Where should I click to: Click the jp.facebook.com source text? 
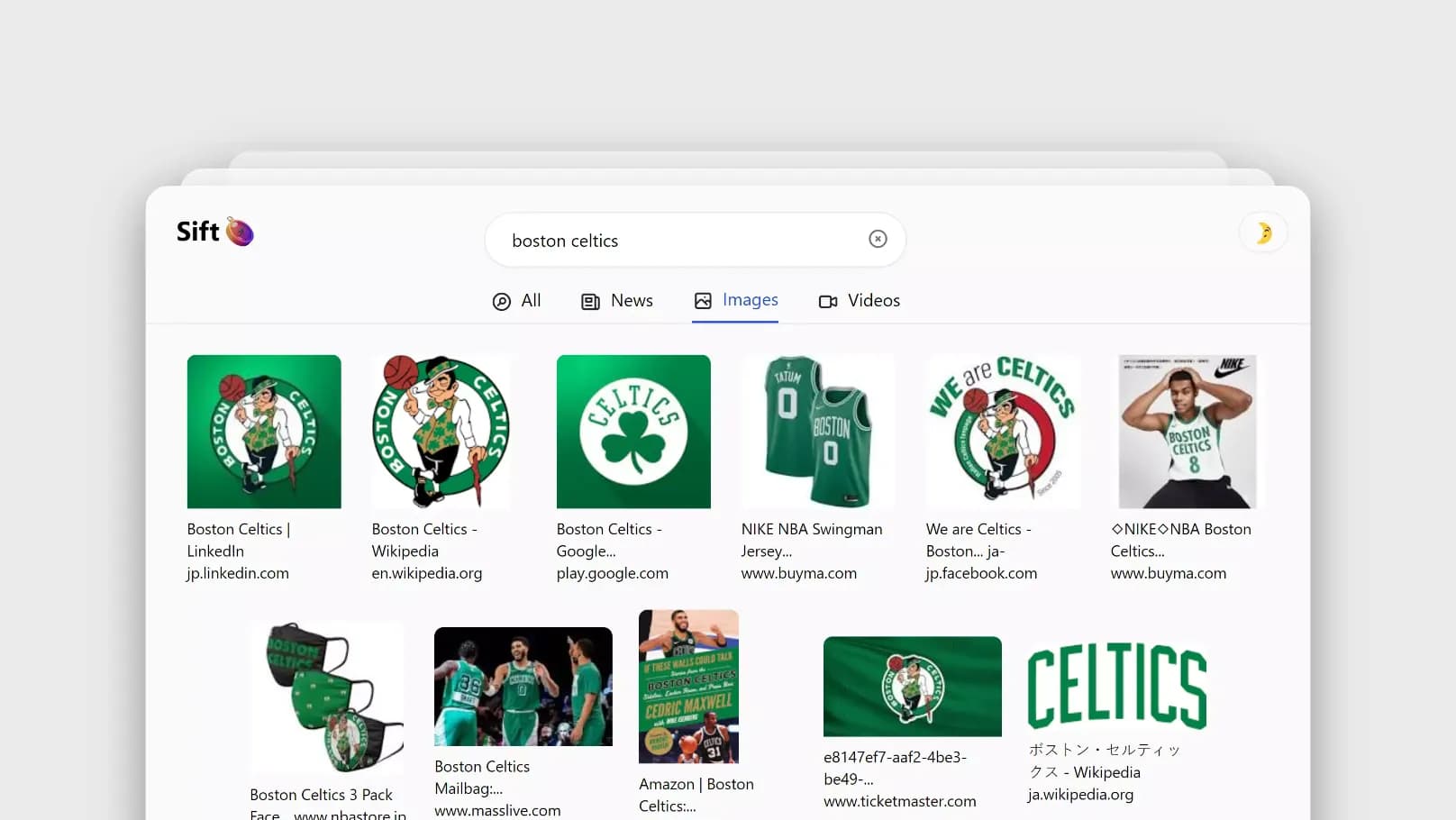981,573
